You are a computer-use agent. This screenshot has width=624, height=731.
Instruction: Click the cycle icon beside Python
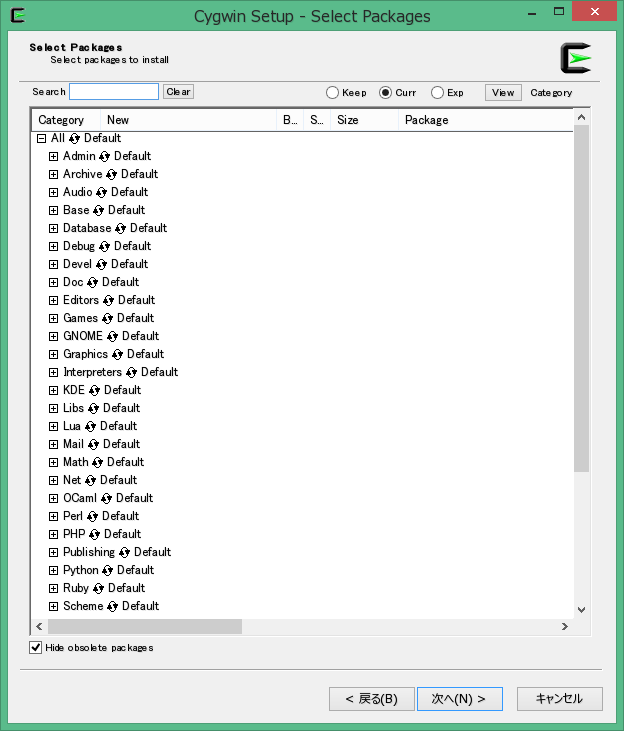click(107, 571)
